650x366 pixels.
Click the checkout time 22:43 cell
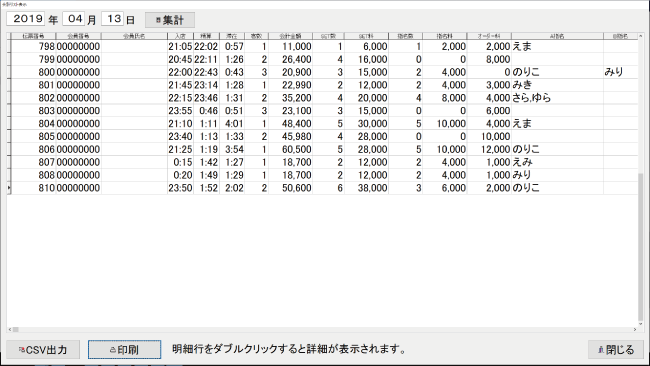(x=206, y=72)
